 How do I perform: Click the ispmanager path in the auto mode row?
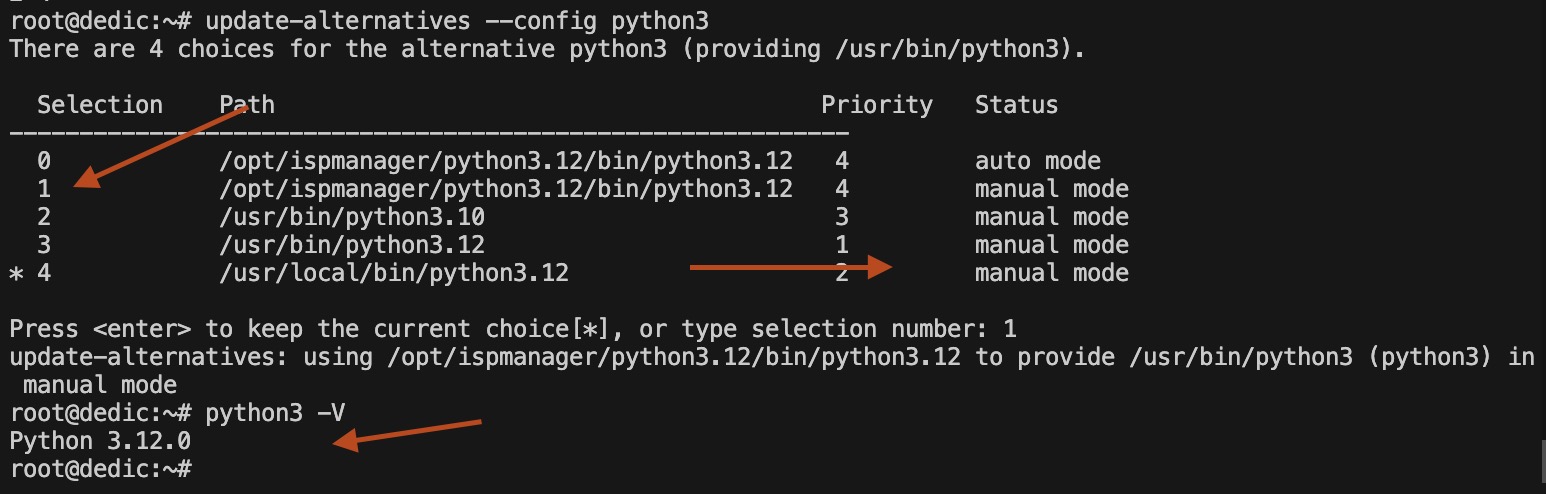(x=506, y=161)
